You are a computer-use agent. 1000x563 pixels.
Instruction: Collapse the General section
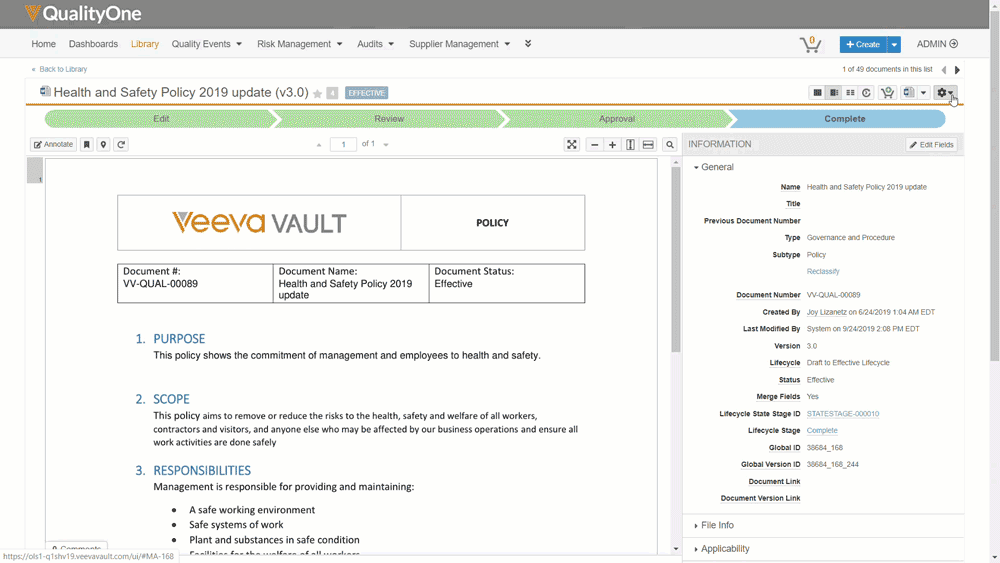click(714, 167)
